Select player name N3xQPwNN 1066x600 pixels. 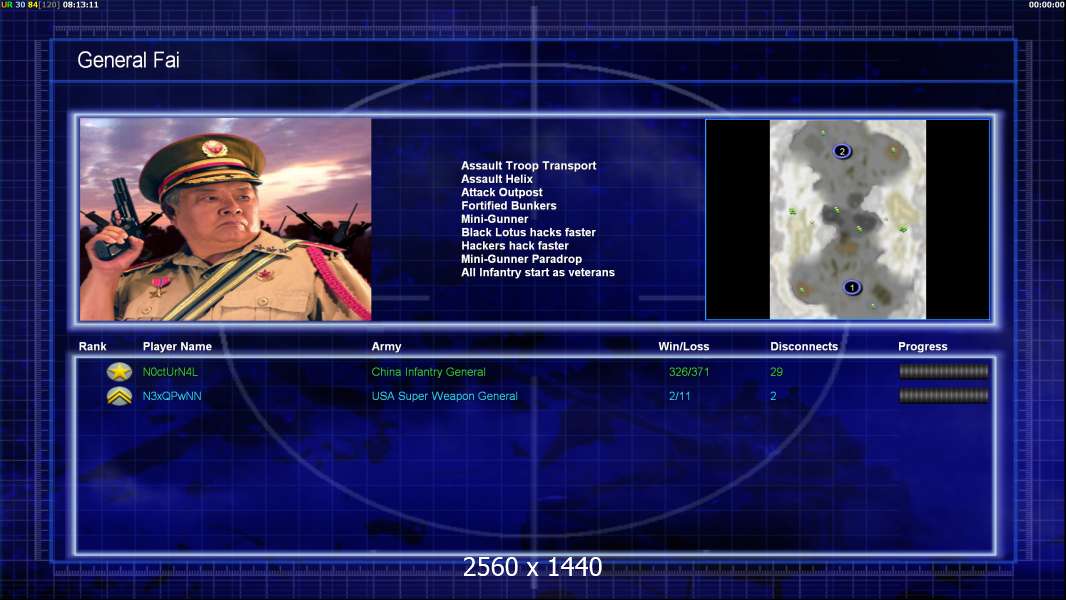point(172,395)
